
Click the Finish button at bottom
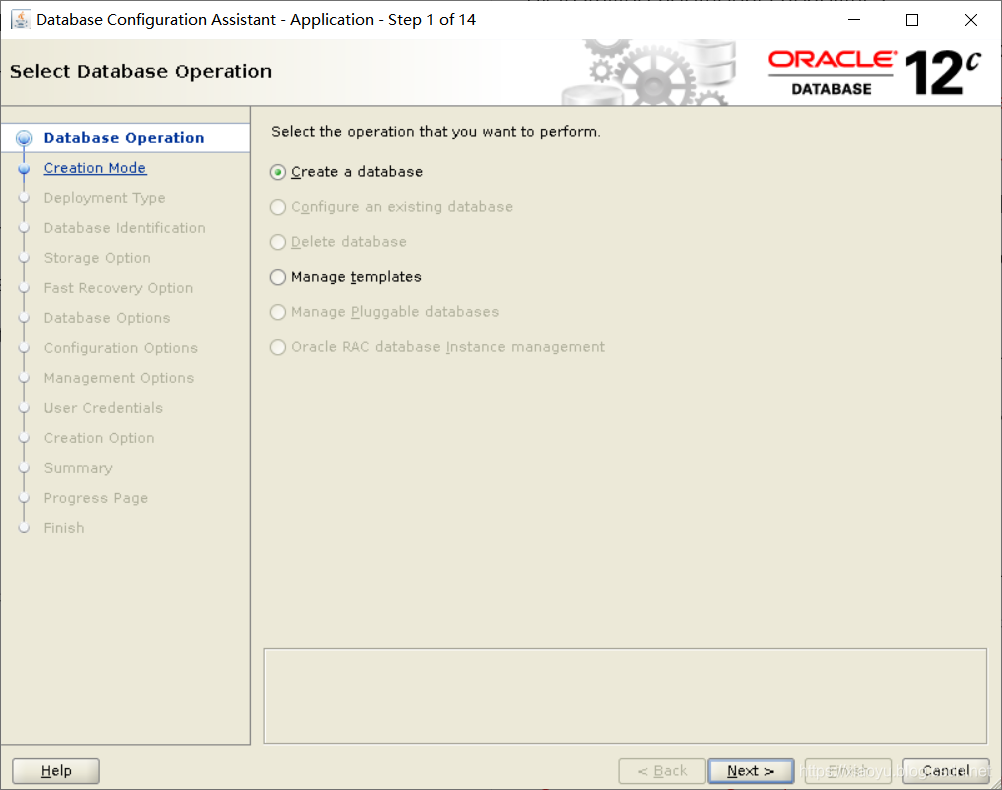point(848,771)
